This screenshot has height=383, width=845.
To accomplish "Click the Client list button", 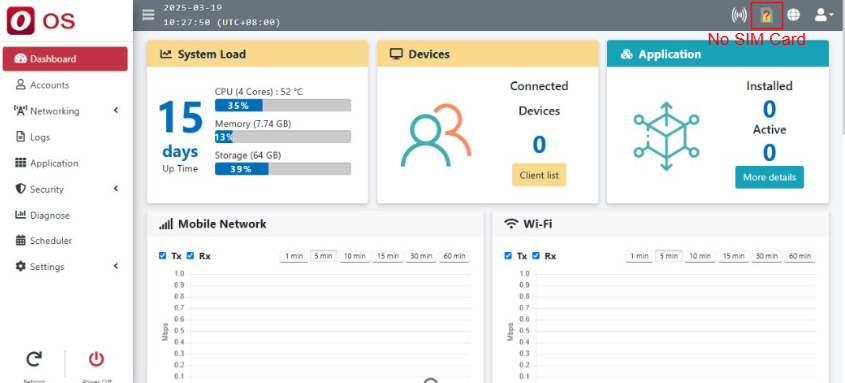I will (x=539, y=175).
